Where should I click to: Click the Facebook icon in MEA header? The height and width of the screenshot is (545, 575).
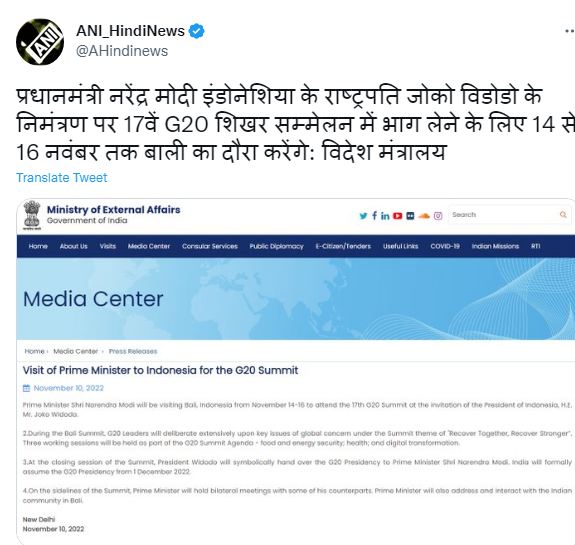coord(374,215)
